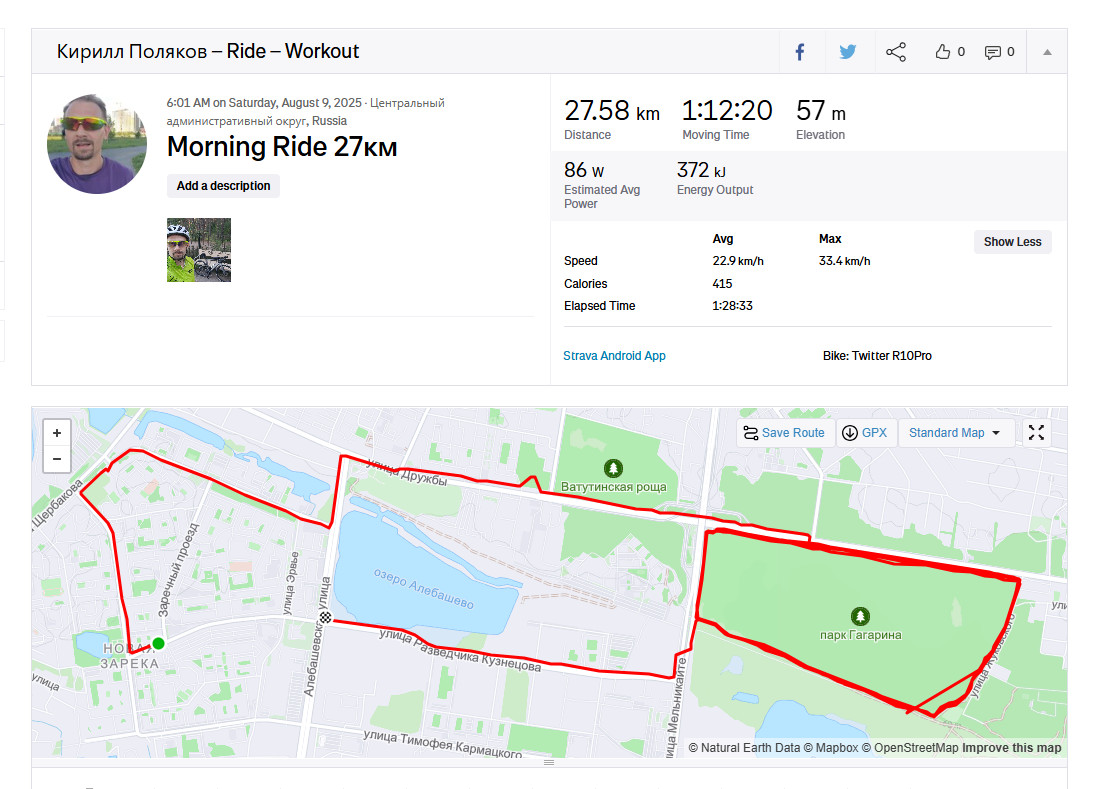The height and width of the screenshot is (789, 1104).
Task: Open the Standard Map dropdown
Action: point(955,433)
